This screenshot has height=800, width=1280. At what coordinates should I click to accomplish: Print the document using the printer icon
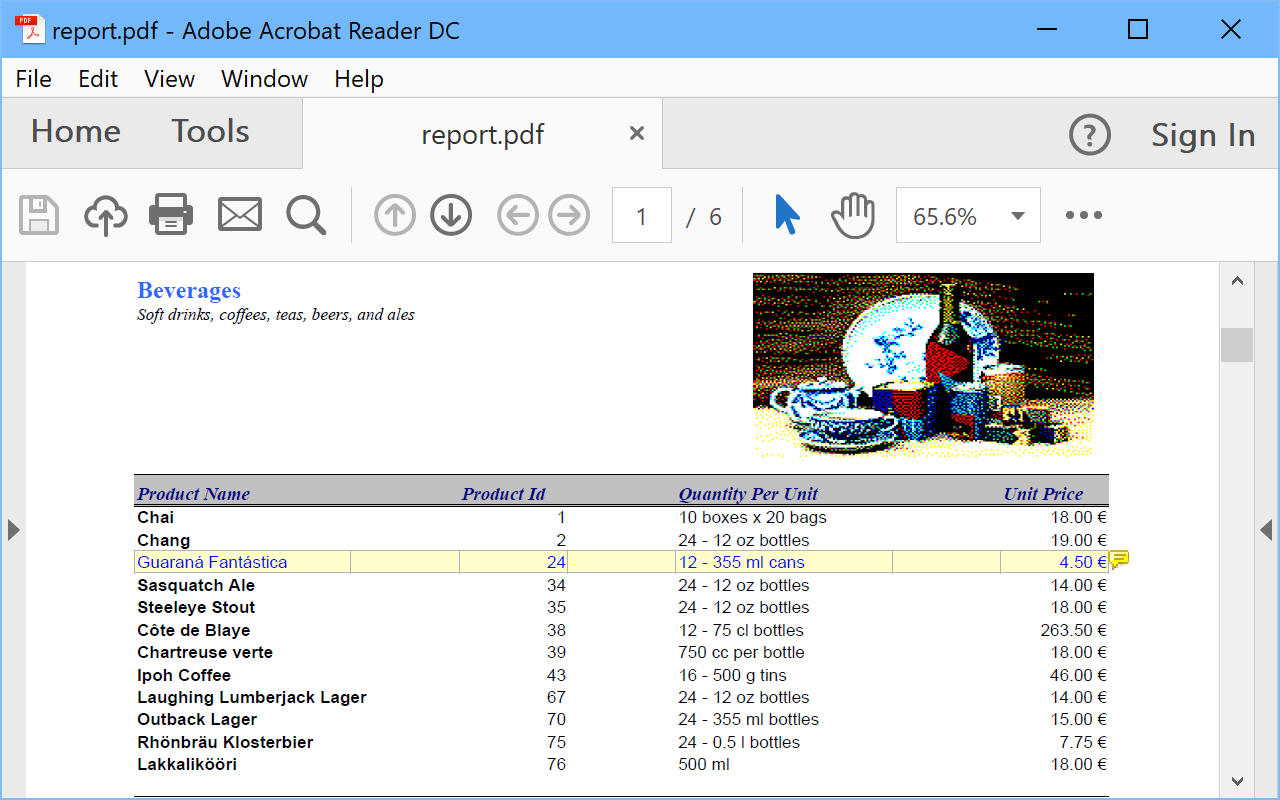click(171, 215)
